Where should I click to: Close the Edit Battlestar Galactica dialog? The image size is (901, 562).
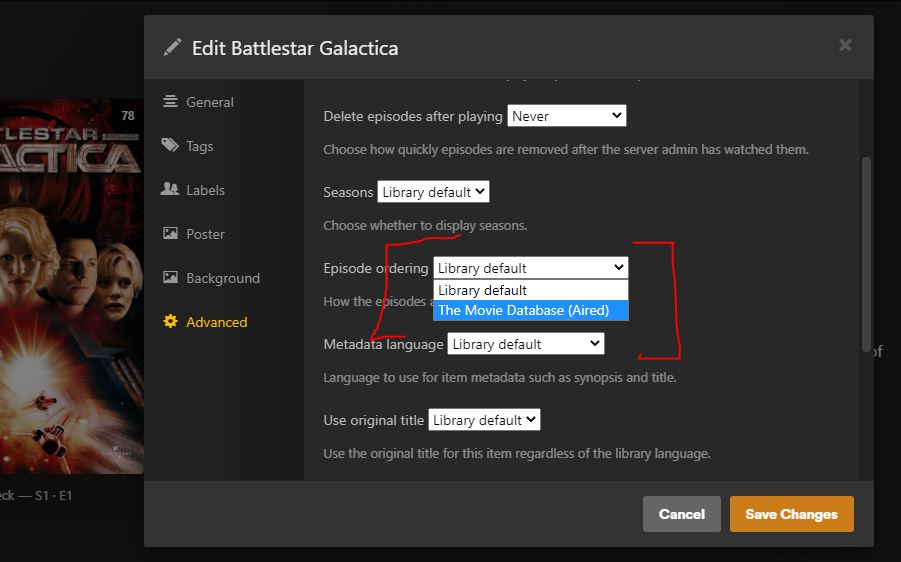pos(845,45)
